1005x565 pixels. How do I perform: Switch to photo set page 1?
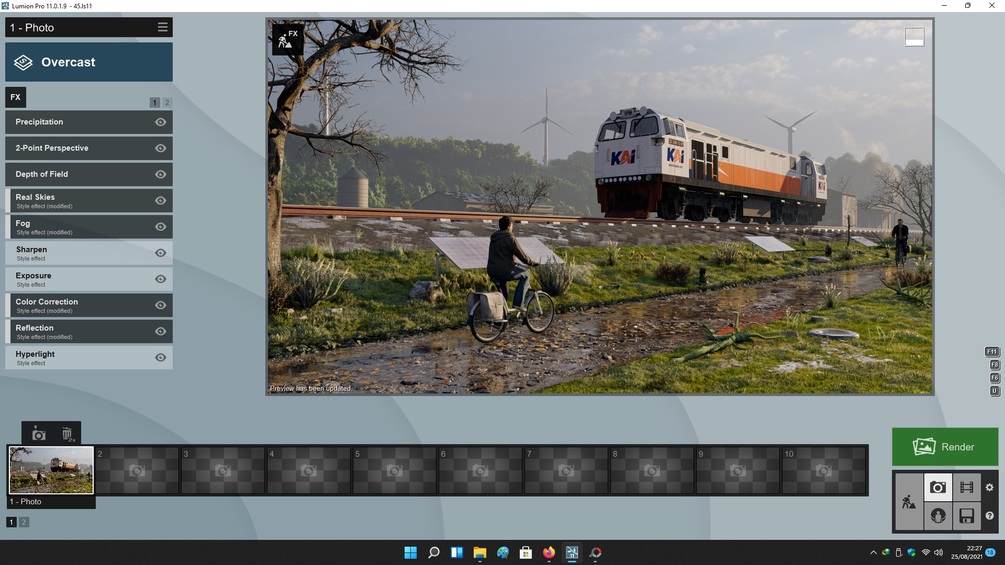point(11,522)
